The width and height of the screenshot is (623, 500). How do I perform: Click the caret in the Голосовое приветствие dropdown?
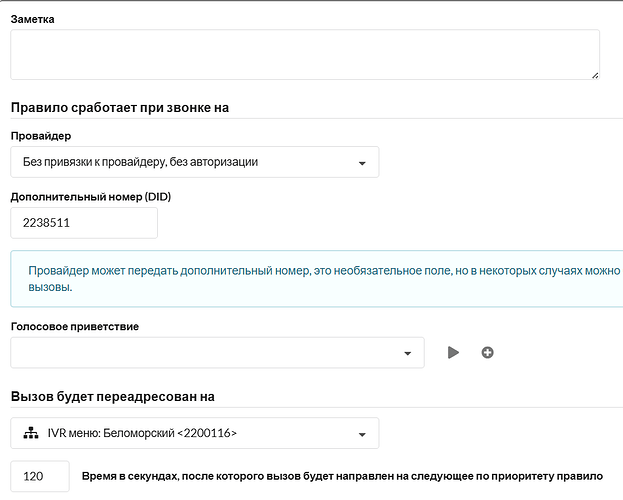(407, 353)
